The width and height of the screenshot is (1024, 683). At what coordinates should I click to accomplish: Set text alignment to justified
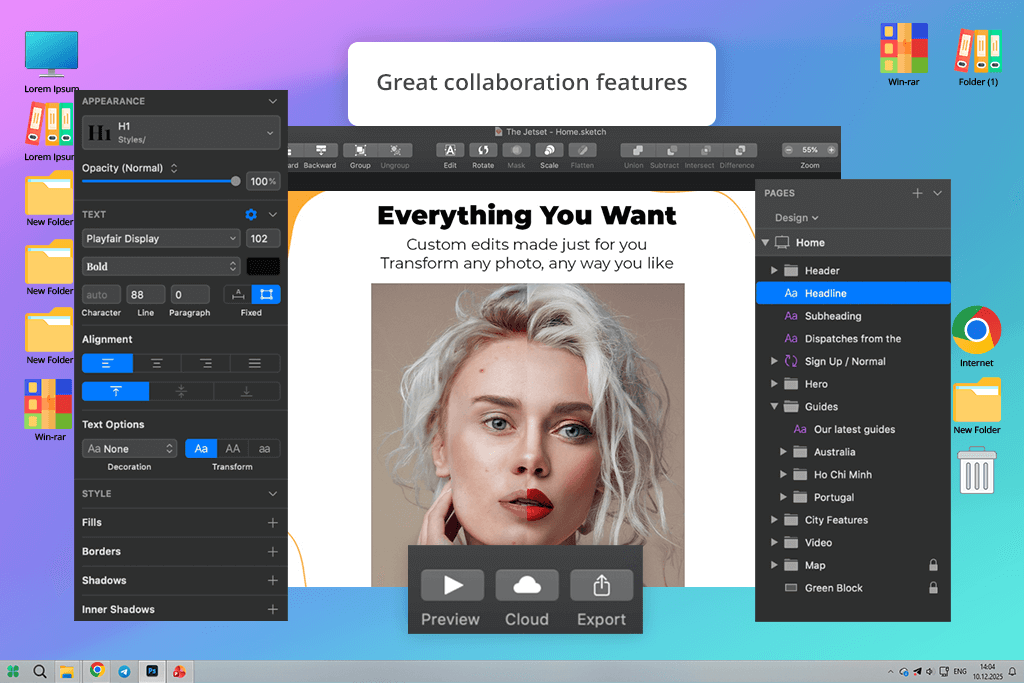pos(255,363)
